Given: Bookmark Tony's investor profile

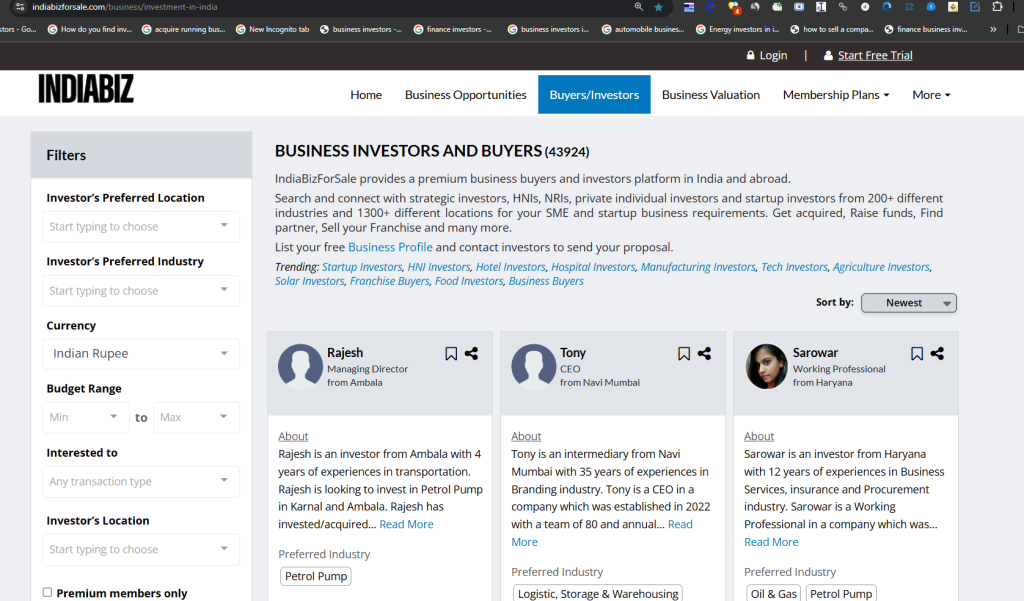Looking at the screenshot, I should pyautogui.click(x=684, y=354).
